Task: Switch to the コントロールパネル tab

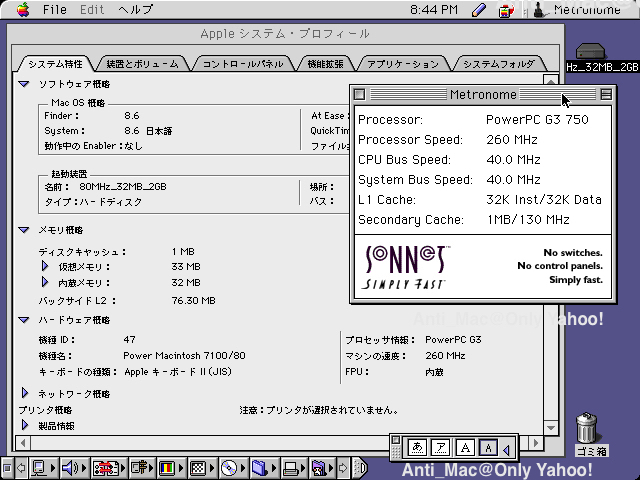Action: 243,64
